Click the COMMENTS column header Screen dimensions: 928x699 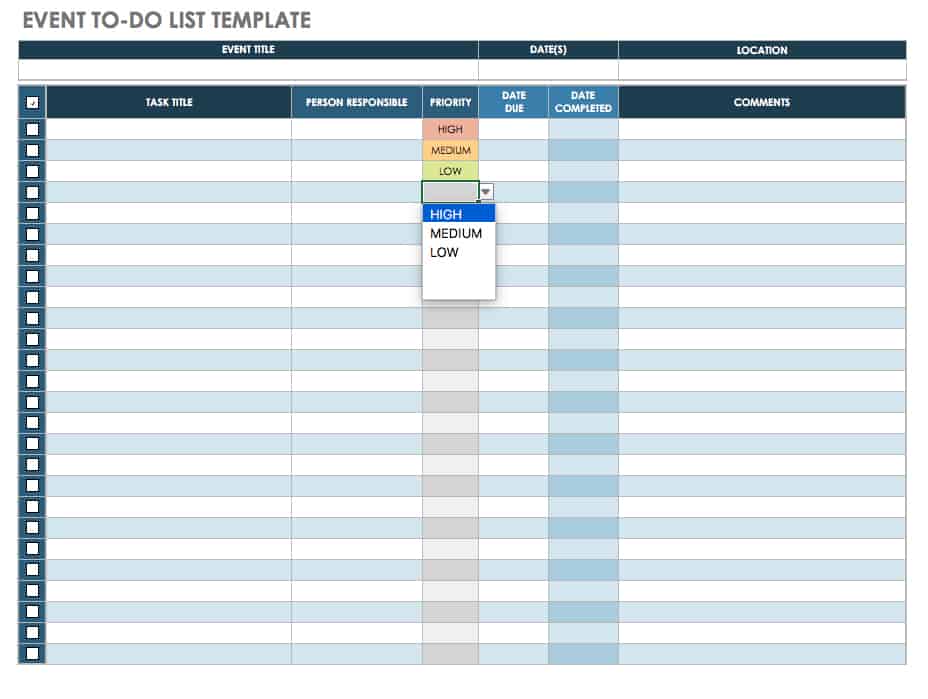(762, 102)
